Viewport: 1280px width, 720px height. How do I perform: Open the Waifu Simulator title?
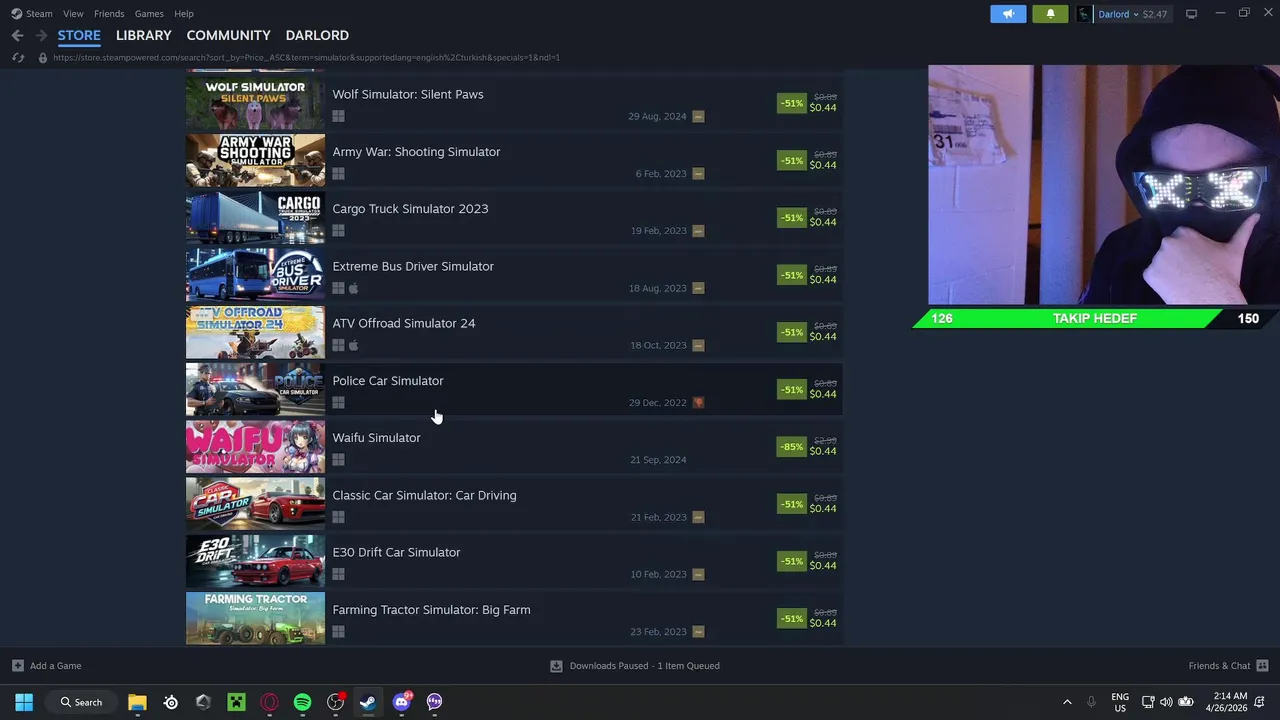[x=376, y=437]
